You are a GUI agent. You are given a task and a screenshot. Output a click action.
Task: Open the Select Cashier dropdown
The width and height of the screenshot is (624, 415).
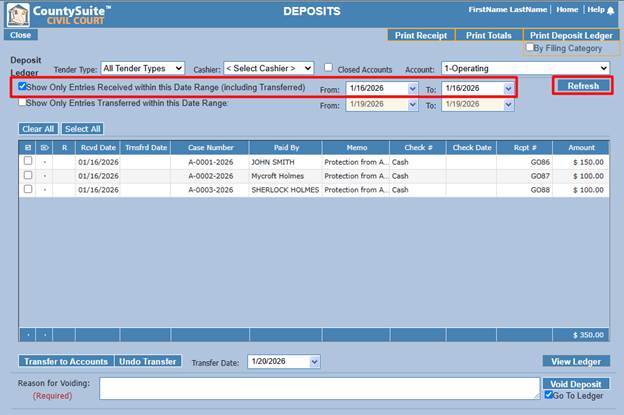[269, 68]
